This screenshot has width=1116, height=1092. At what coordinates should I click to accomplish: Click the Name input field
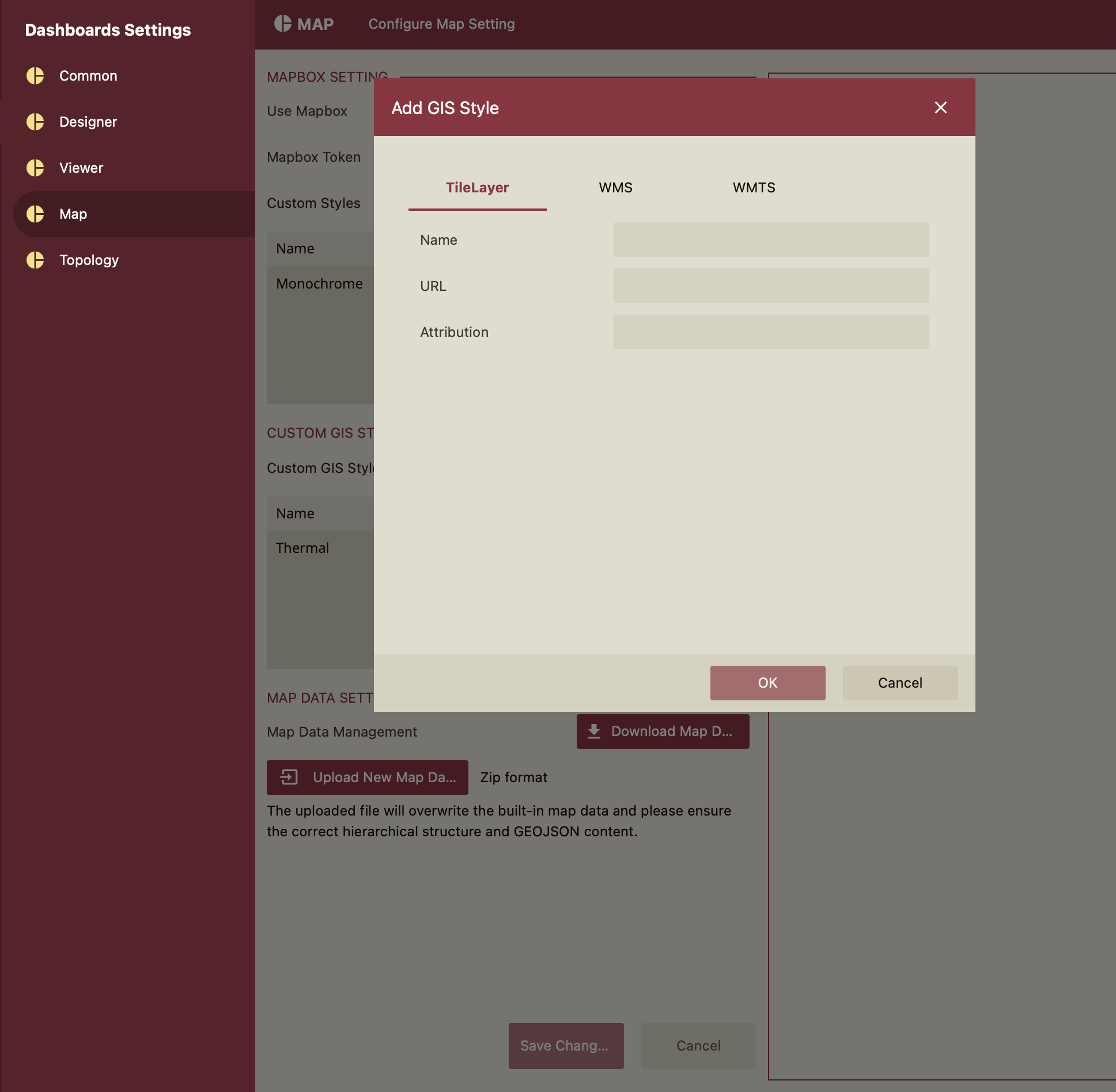[x=770, y=239]
